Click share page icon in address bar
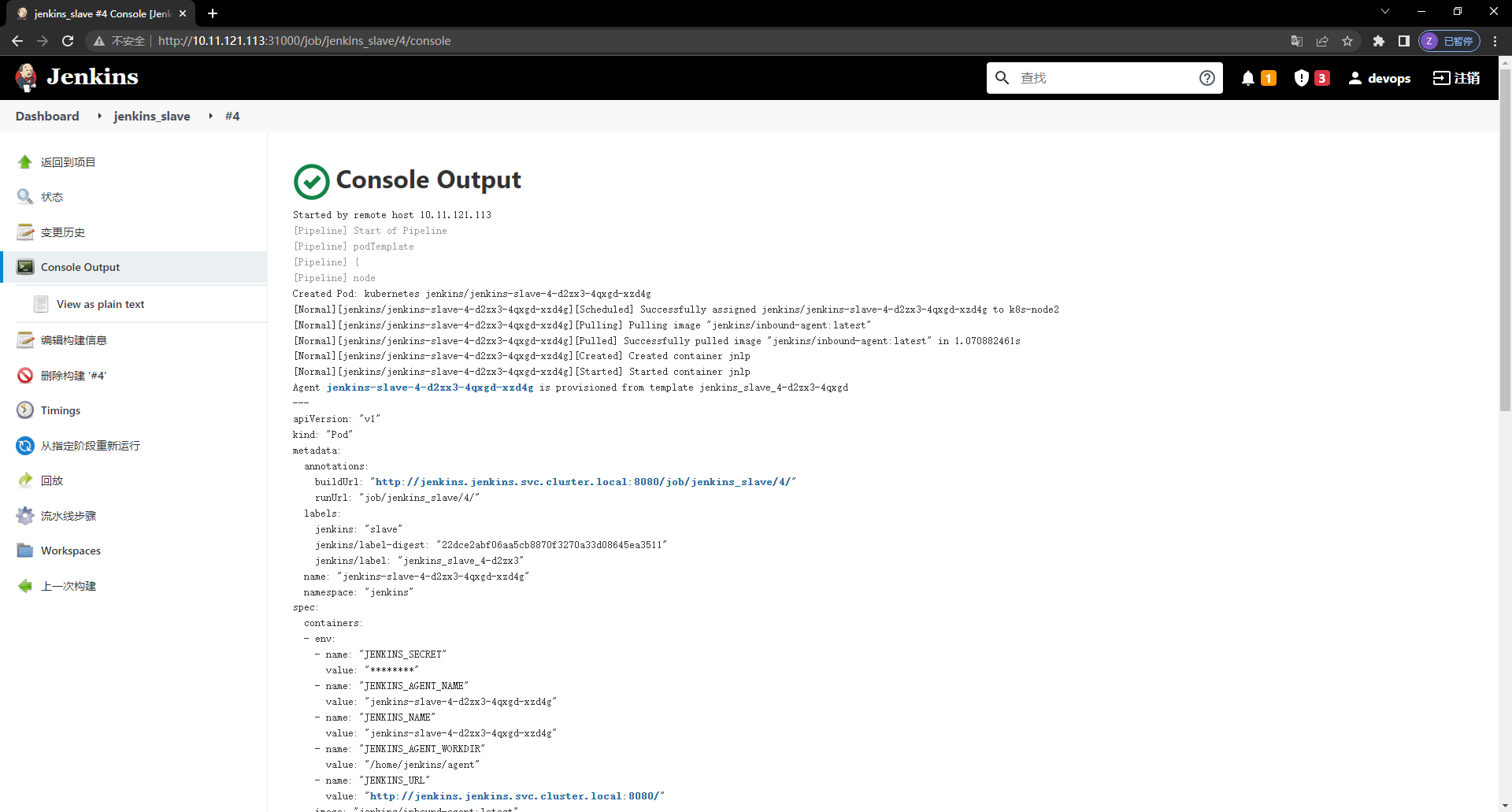Image resolution: width=1512 pixels, height=812 pixels. tap(1322, 41)
